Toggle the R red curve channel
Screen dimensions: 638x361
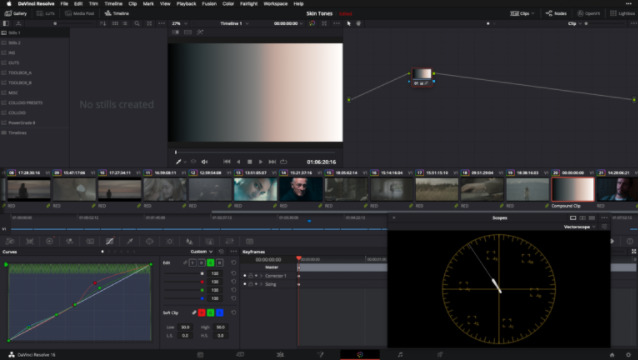tap(201, 263)
